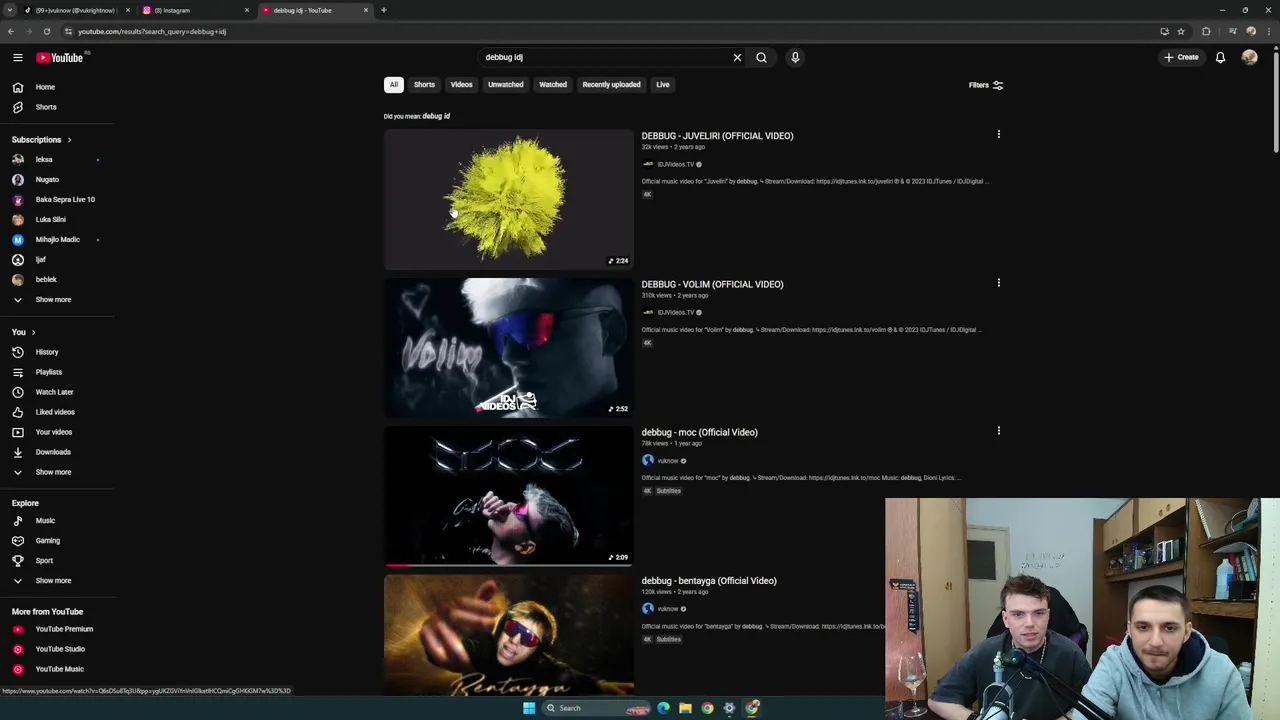Open a new Chrome tab
Image resolution: width=1280 pixels, height=720 pixels.
[384, 10]
